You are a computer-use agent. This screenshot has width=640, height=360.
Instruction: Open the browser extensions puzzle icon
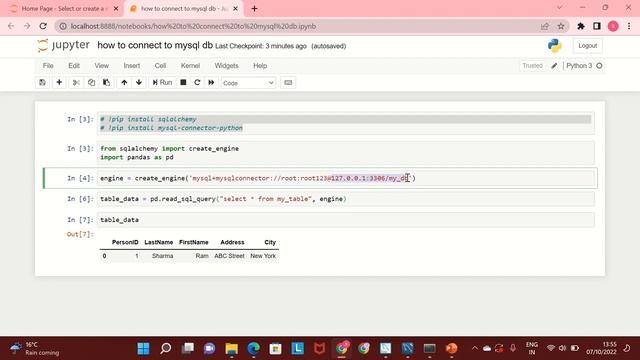(x=581, y=26)
